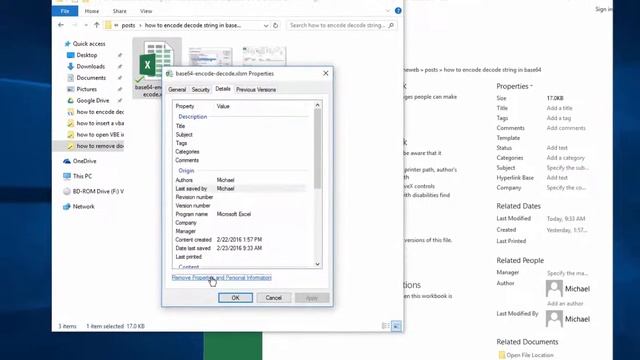This screenshot has width=640, height=360.
Task: Switch to large icons view in status bar
Action: (396, 326)
